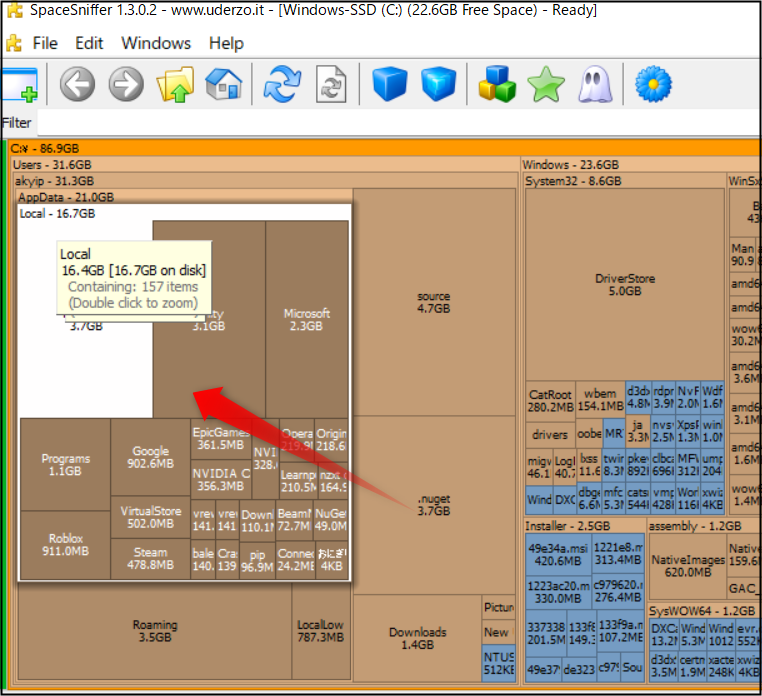This screenshot has width=762, height=696.
Task: Click the Downloads 1.4GB block
Action: tap(417, 638)
